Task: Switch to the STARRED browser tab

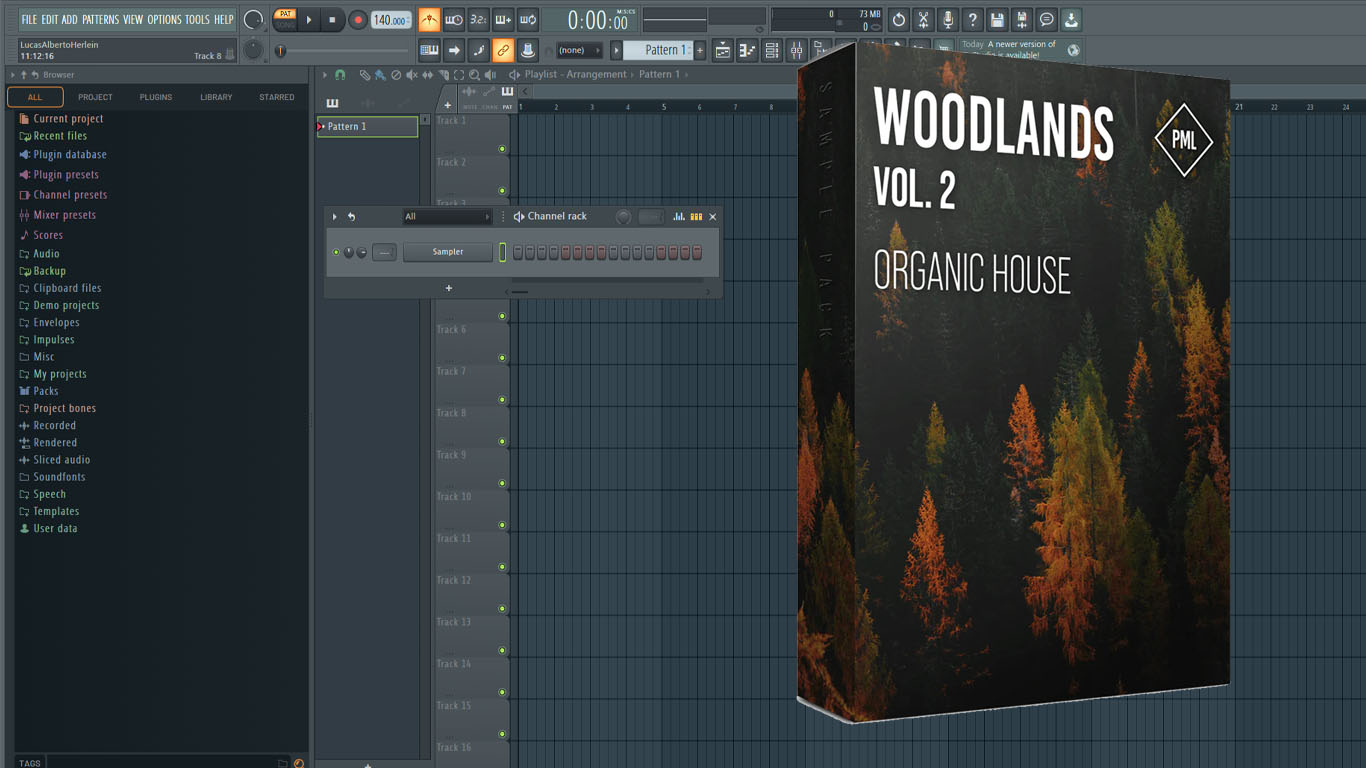Action: click(x=276, y=97)
